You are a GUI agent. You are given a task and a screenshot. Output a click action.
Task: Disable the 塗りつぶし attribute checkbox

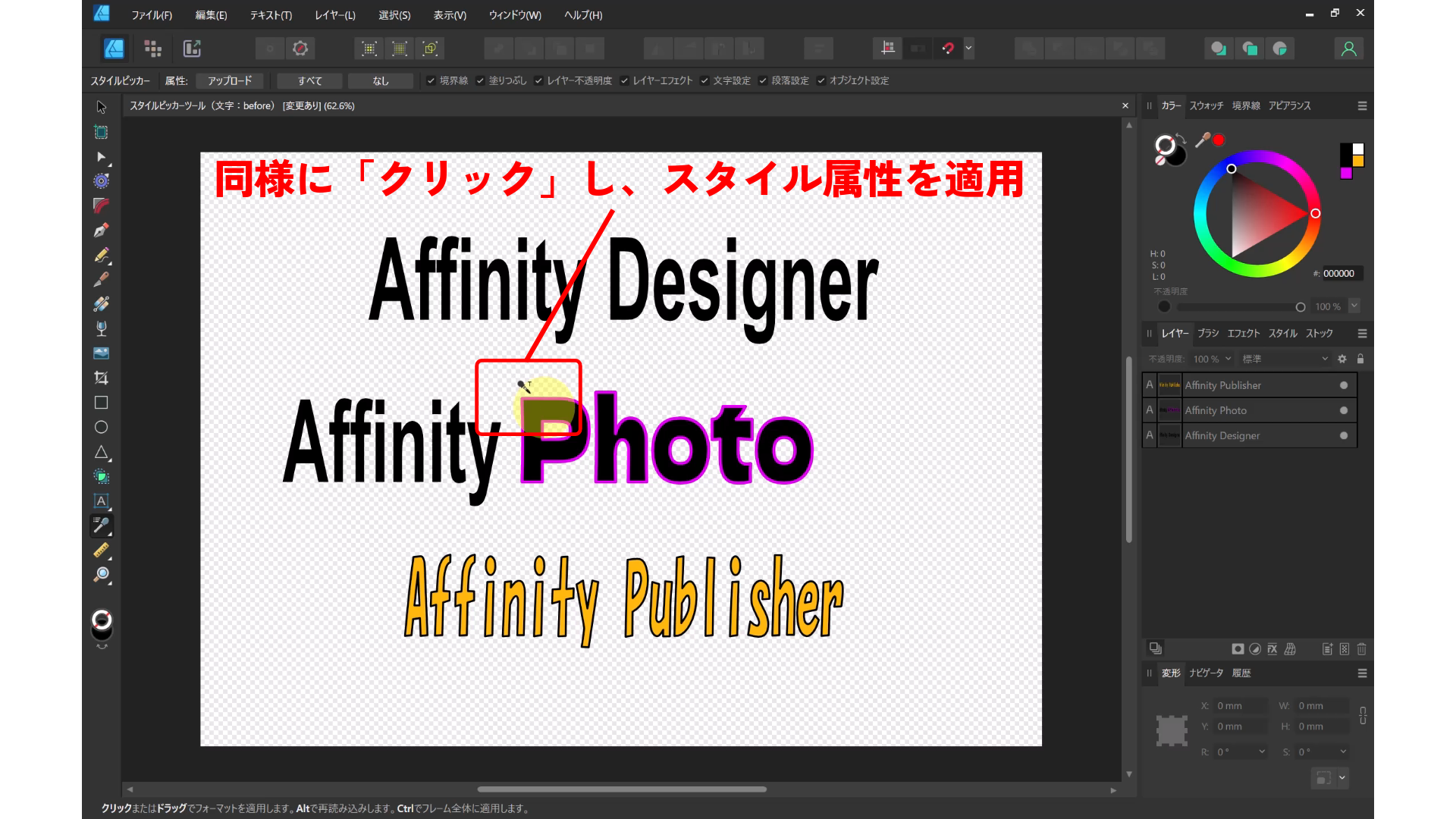click(480, 80)
